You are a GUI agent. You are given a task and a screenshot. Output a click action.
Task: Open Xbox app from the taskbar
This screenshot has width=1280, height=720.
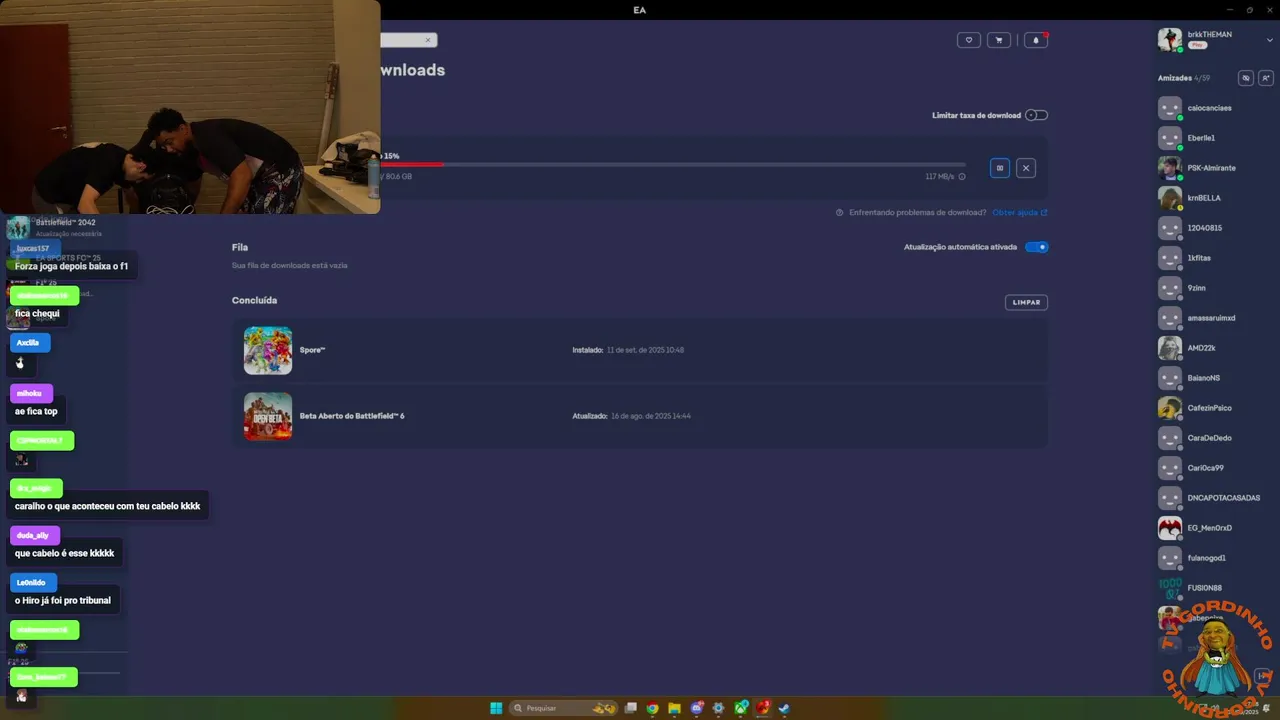pyautogui.click(x=741, y=708)
